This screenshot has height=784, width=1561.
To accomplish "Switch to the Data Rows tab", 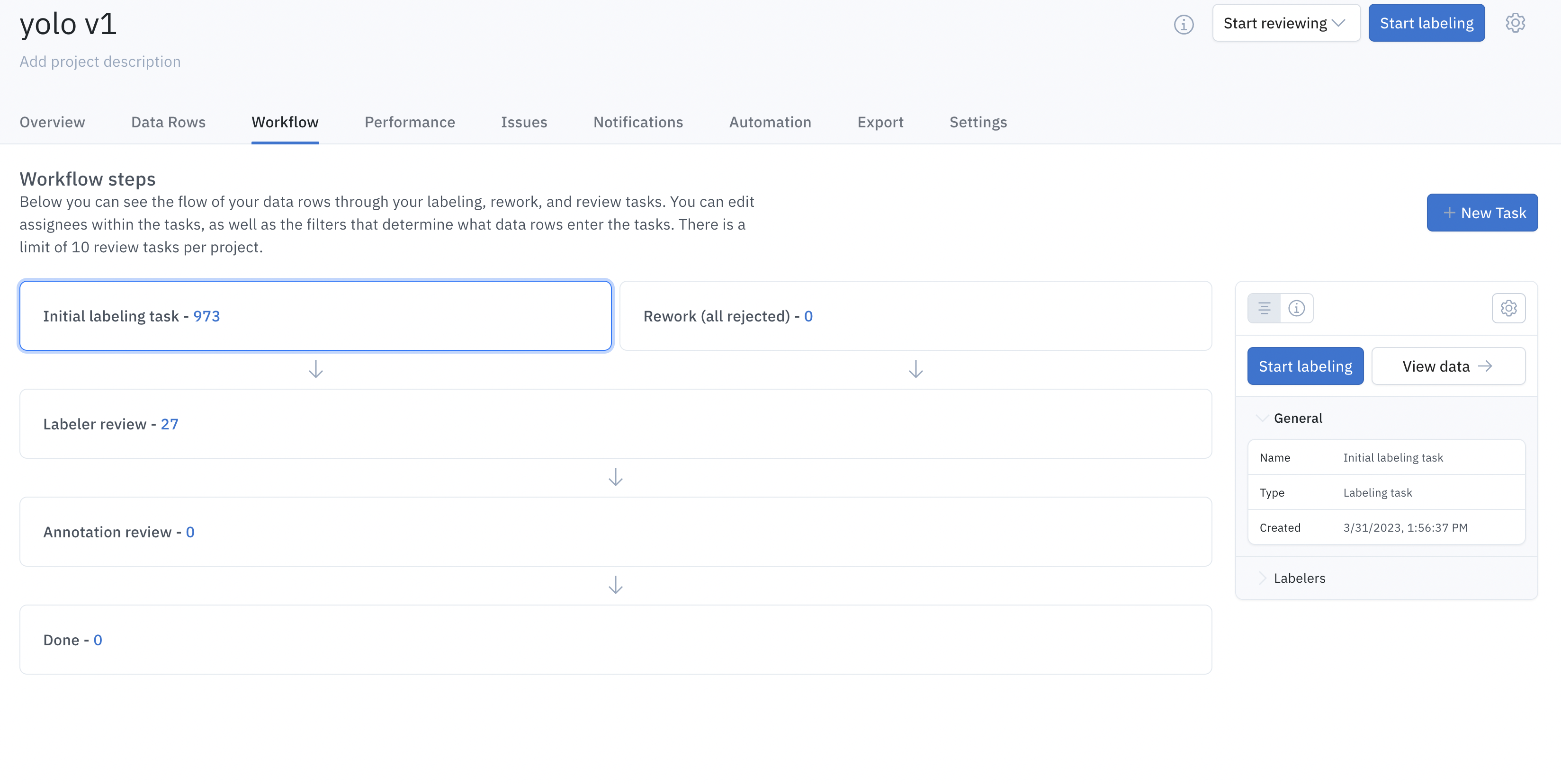I will pyautogui.click(x=168, y=123).
